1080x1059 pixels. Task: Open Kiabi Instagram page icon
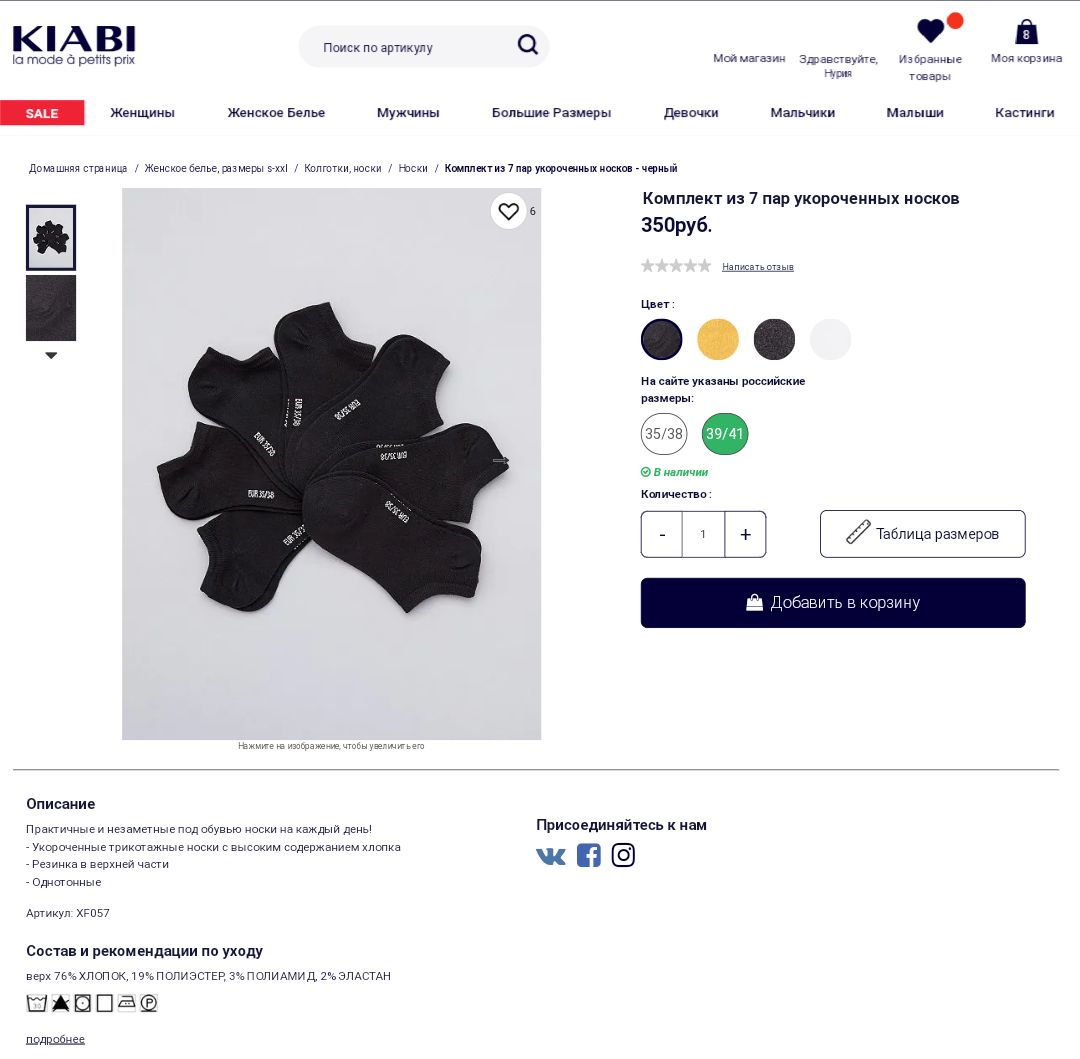(x=623, y=855)
